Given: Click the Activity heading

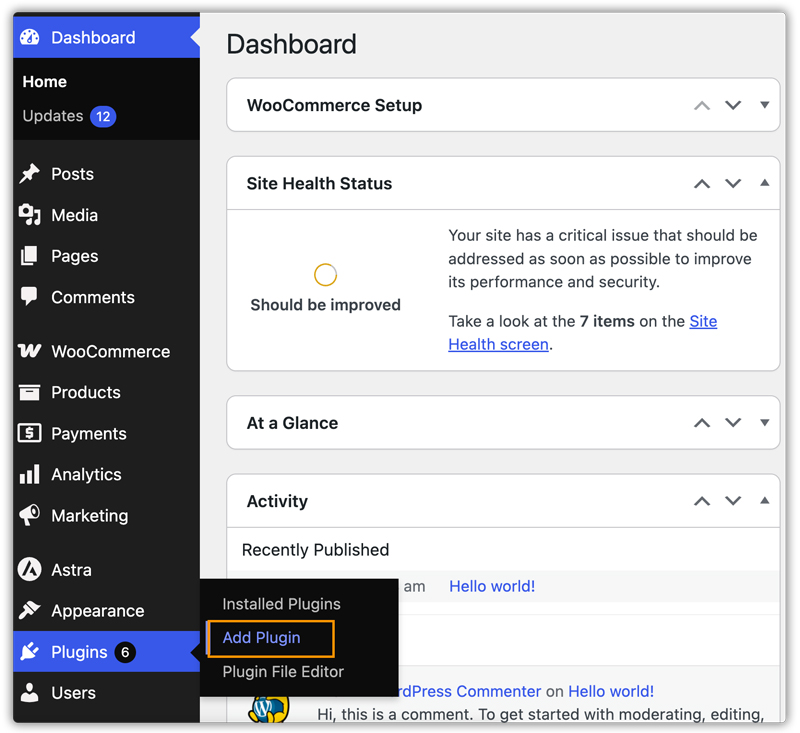Looking at the screenshot, I should coord(277,501).
